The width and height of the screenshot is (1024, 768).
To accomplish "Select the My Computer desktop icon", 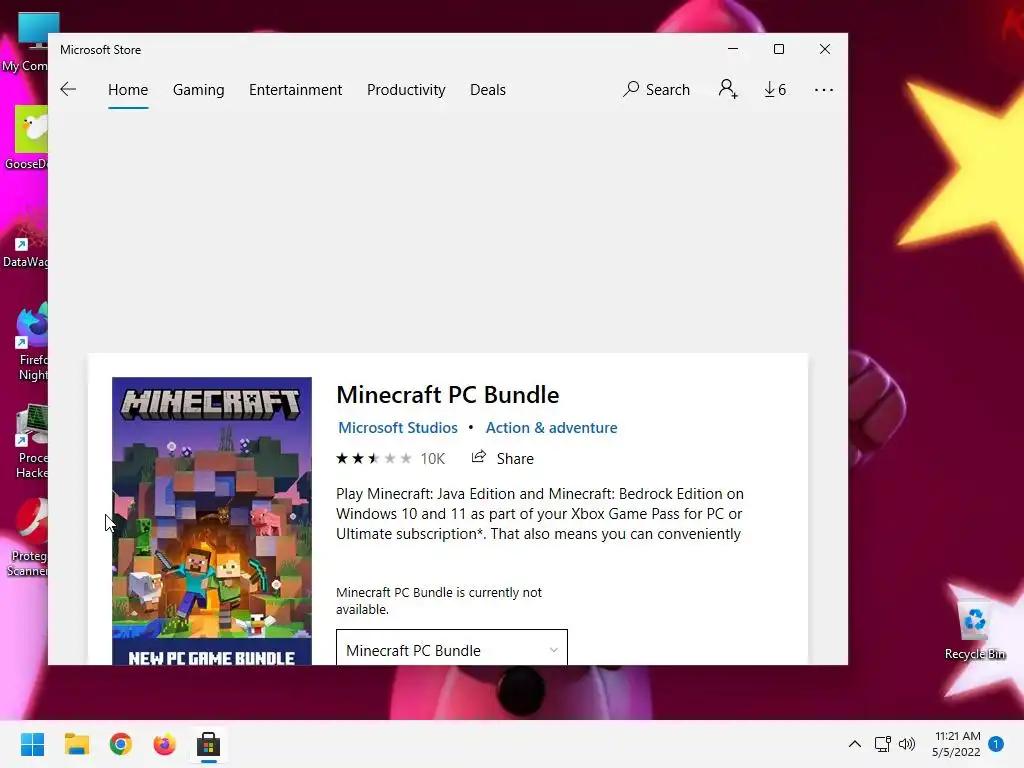I will coord(26,42).
